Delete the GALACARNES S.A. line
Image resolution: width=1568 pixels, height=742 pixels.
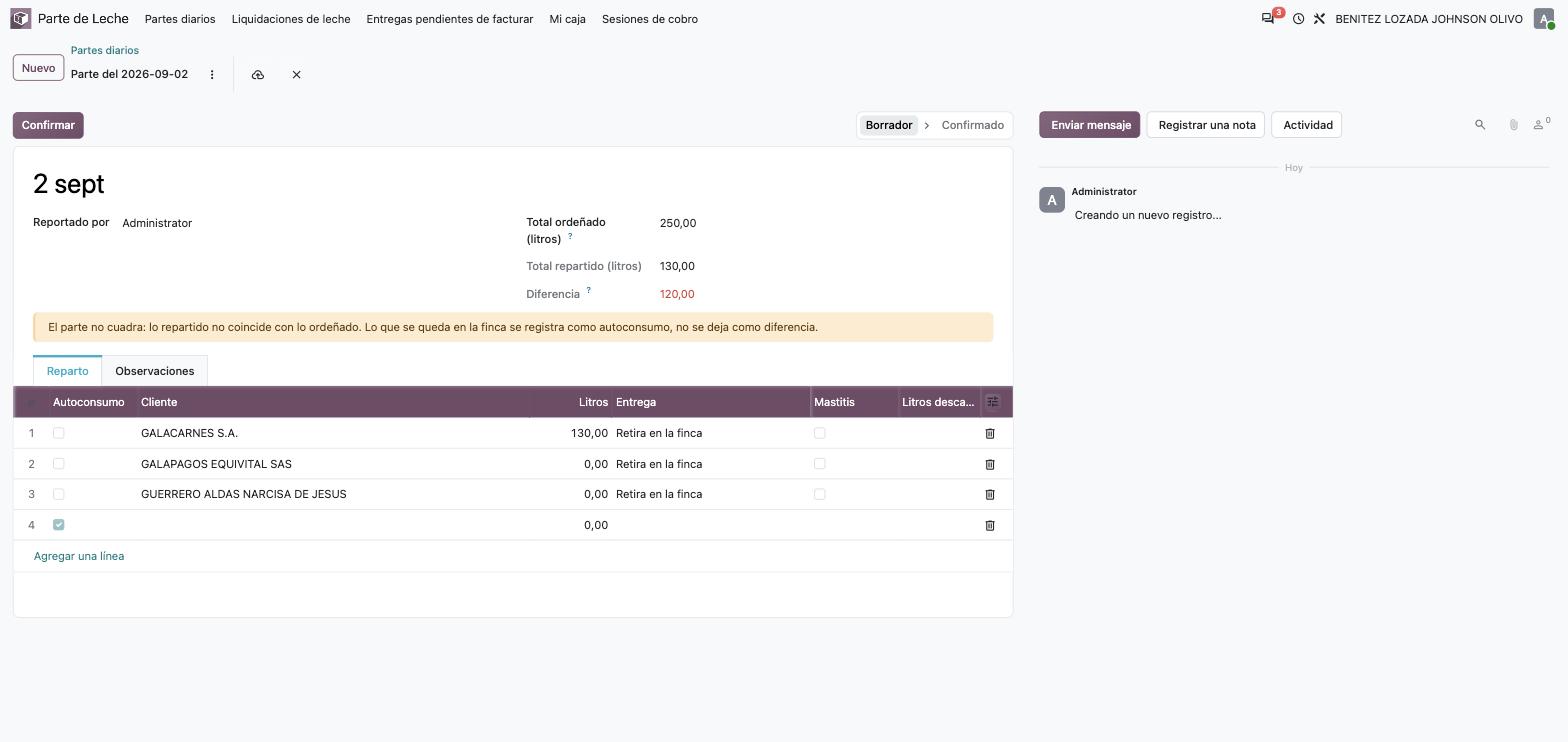pos(990,433)
